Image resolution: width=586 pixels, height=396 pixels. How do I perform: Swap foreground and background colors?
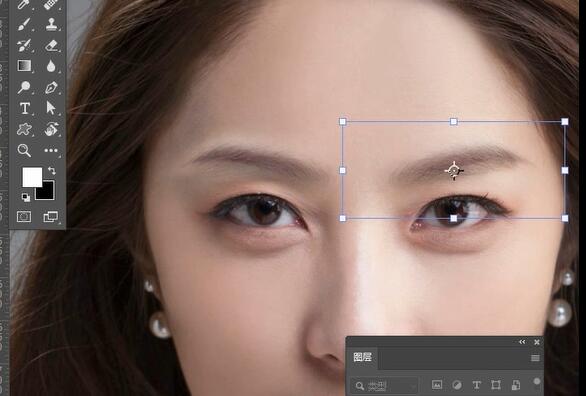pyautogui.click(x=52, y=171)
